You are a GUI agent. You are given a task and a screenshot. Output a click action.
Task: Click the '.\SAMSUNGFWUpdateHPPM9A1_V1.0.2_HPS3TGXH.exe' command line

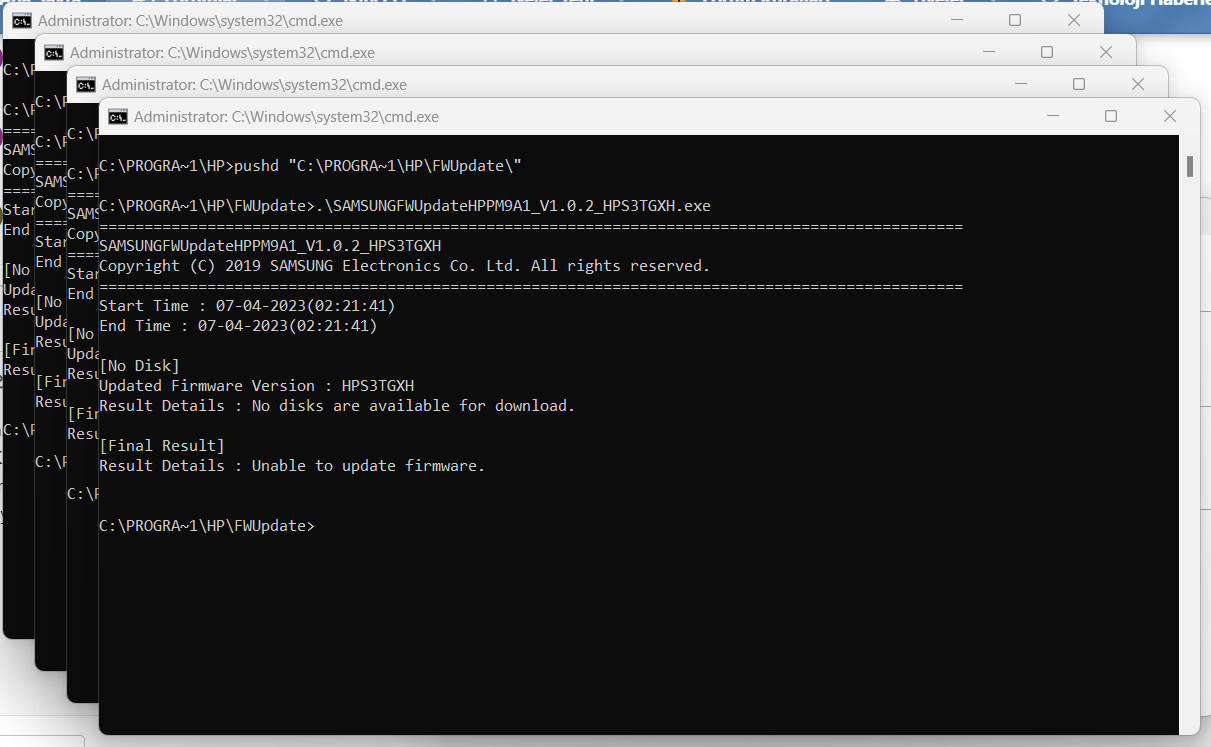coord(405,206)
